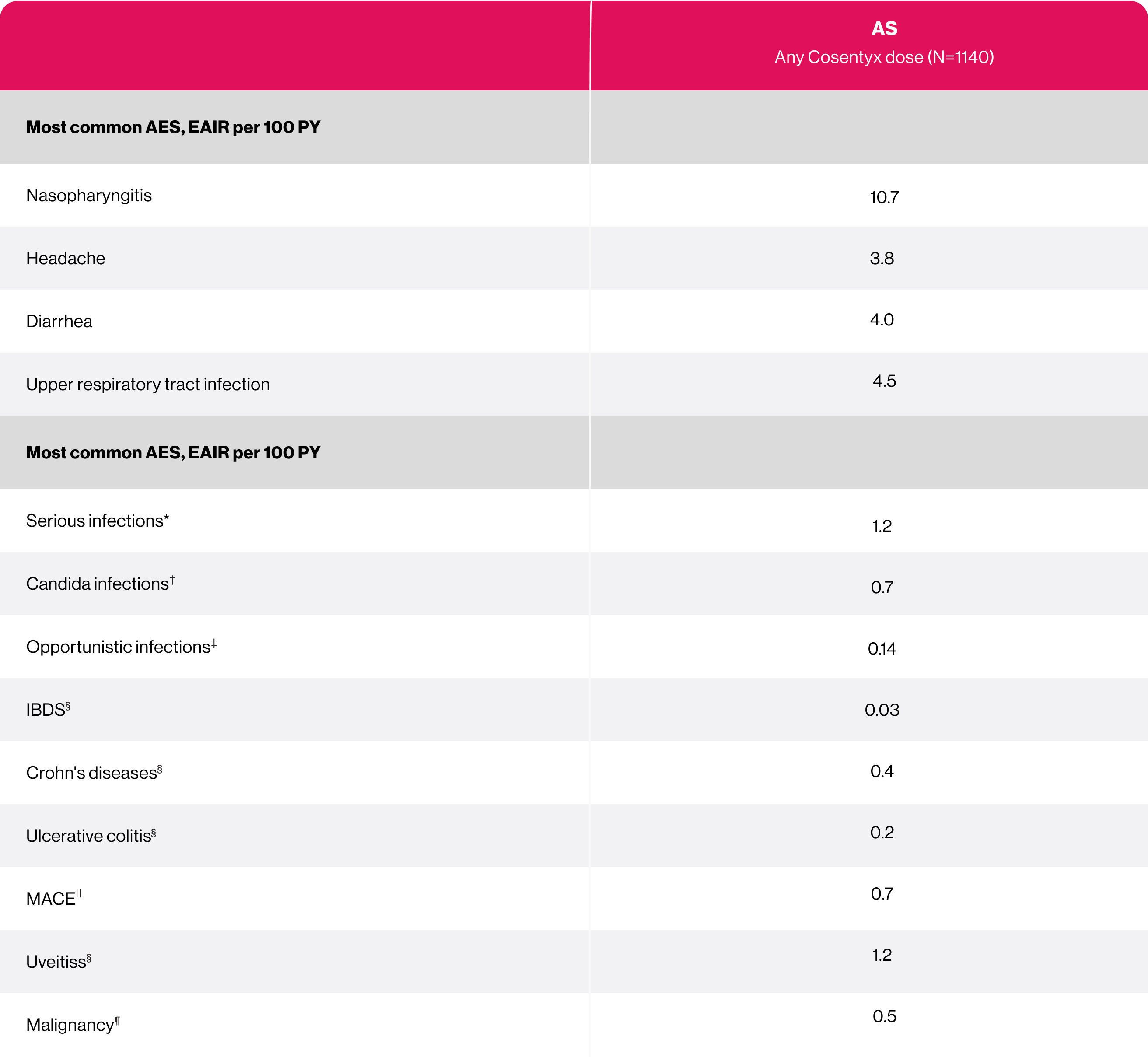Select the Opportunistic infections value 0.14
Screen dimensions: 1148x1057
pos(882,649)
